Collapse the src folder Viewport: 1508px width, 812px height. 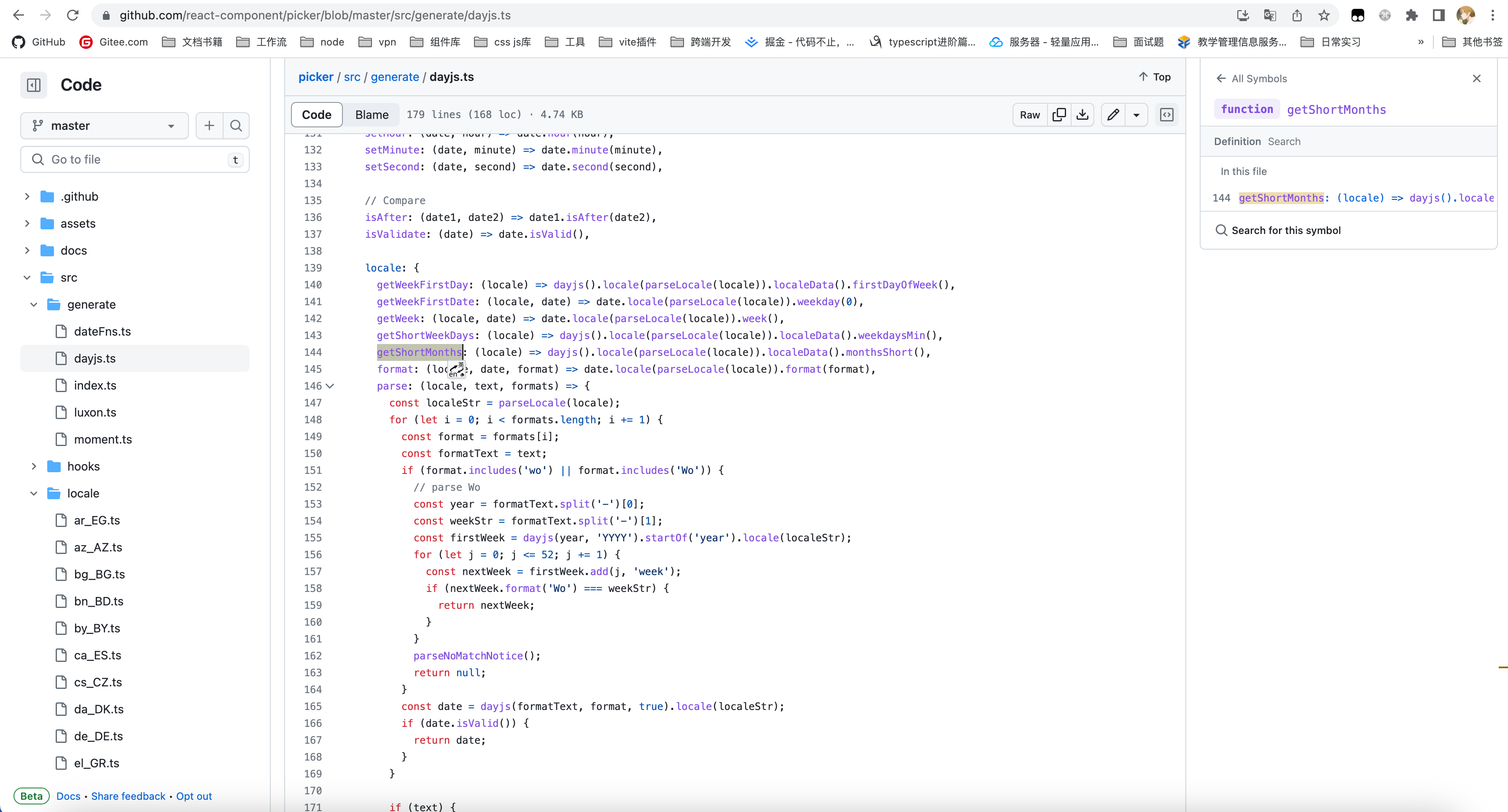click(x=27, y=277)
